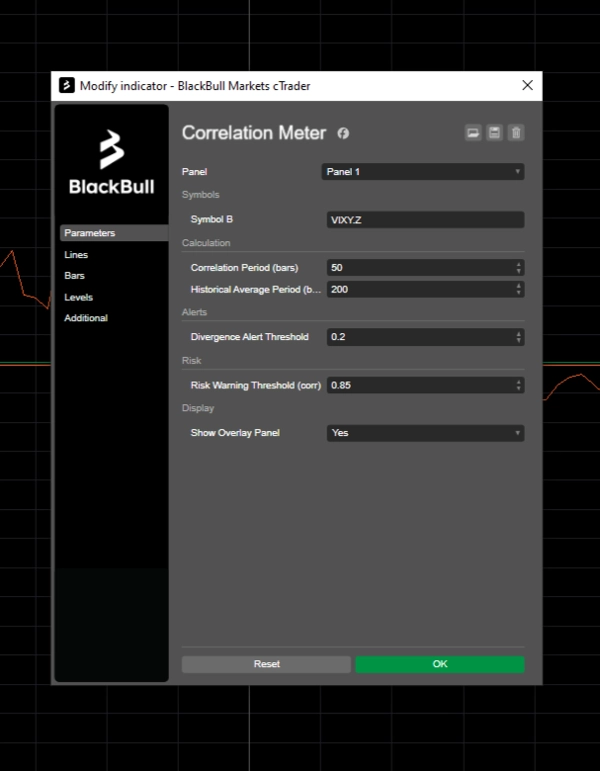Click the Display section header

tap(198, 408)
